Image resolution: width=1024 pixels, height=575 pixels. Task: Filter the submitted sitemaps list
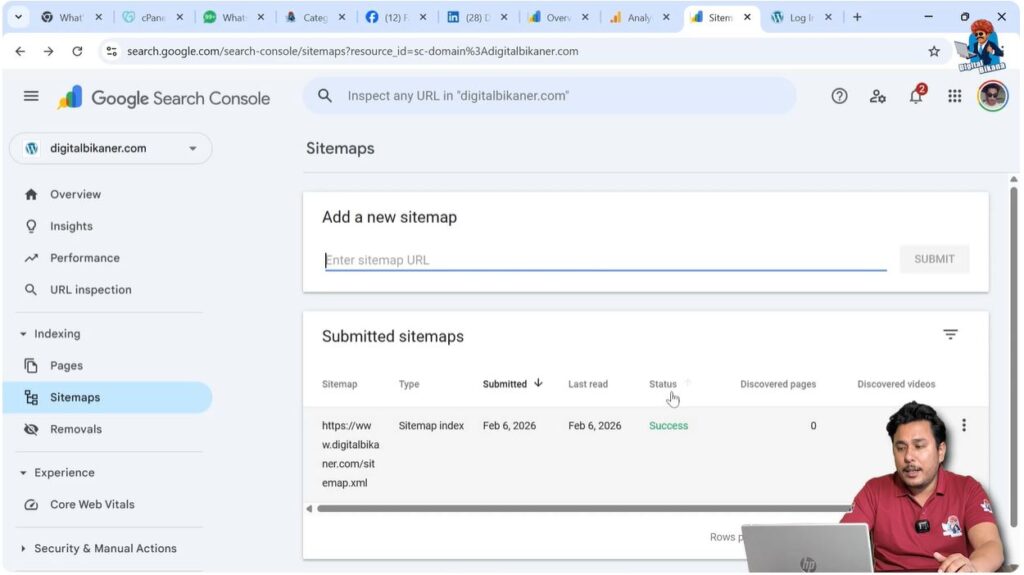[950, 335]
